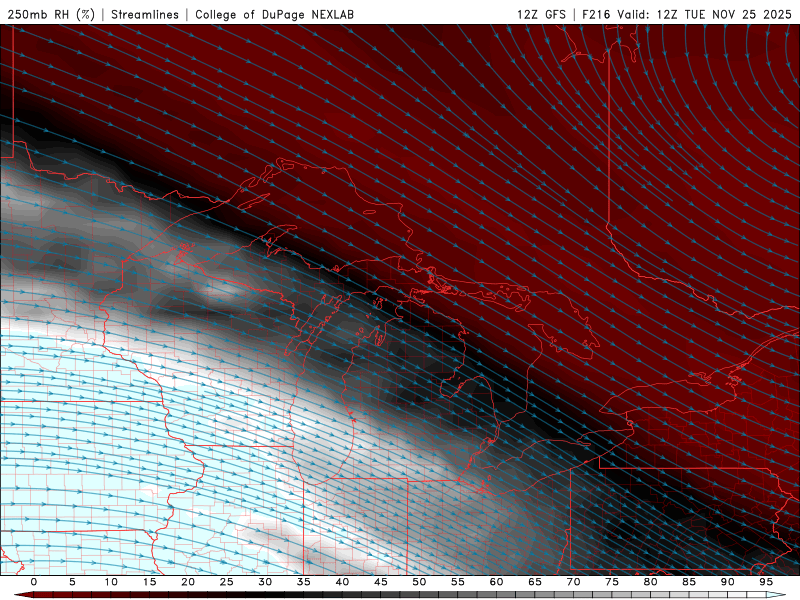The image size is (800, 600).
Task: Click the colorbar label "60"
Action: pos(496,582)
